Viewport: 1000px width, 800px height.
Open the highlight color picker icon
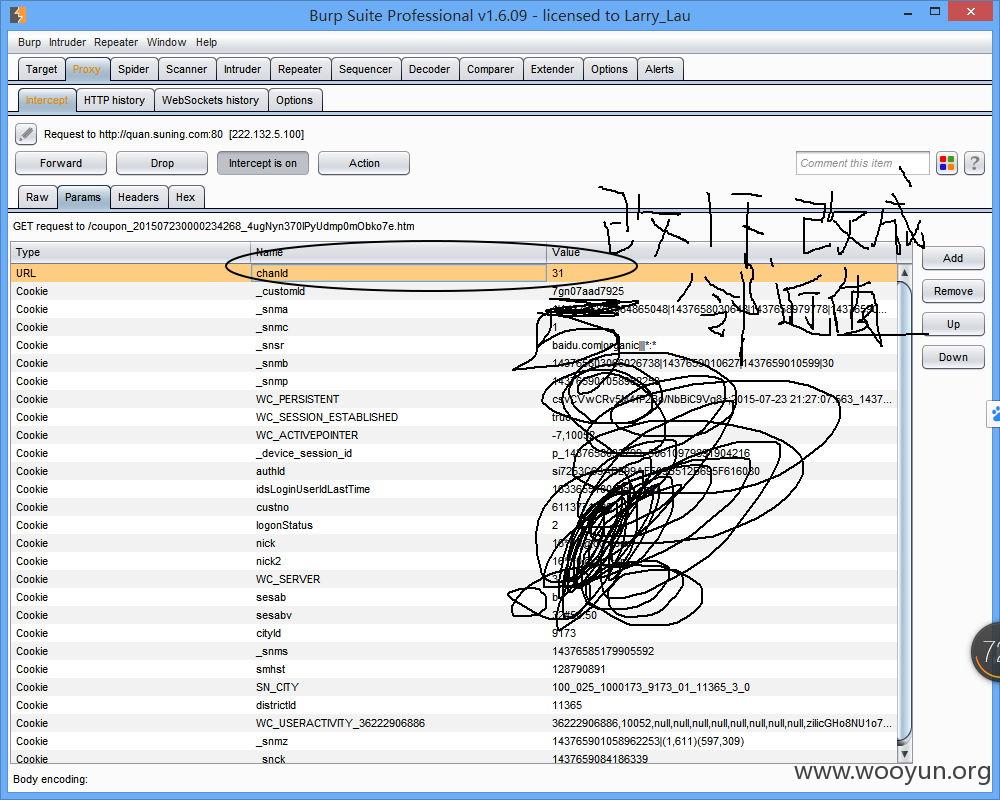[x=947, y=163]
